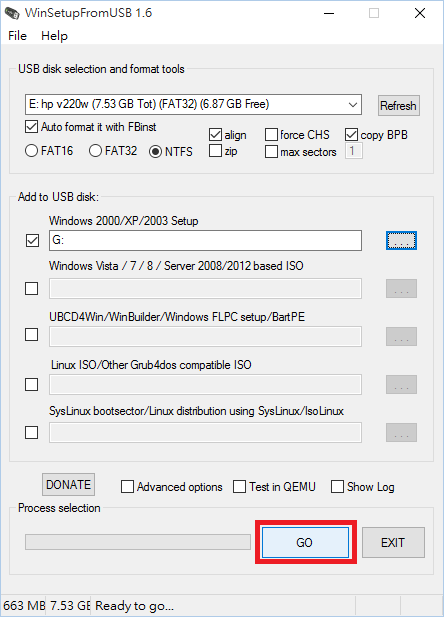444x617 pixels.
Task: Enable the zip checkbox
Action: point(215,151)
